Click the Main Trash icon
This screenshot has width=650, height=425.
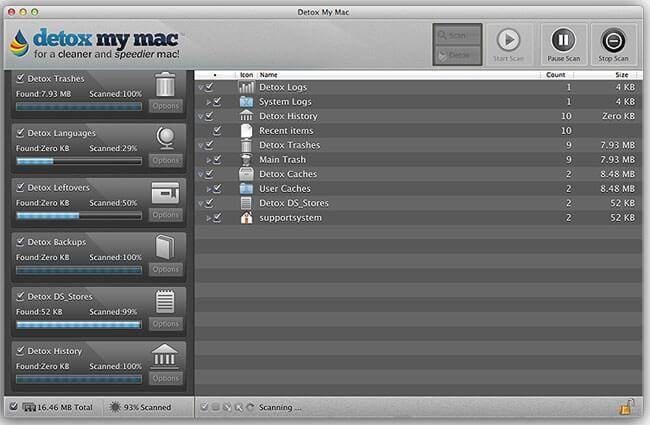point(246,160)
